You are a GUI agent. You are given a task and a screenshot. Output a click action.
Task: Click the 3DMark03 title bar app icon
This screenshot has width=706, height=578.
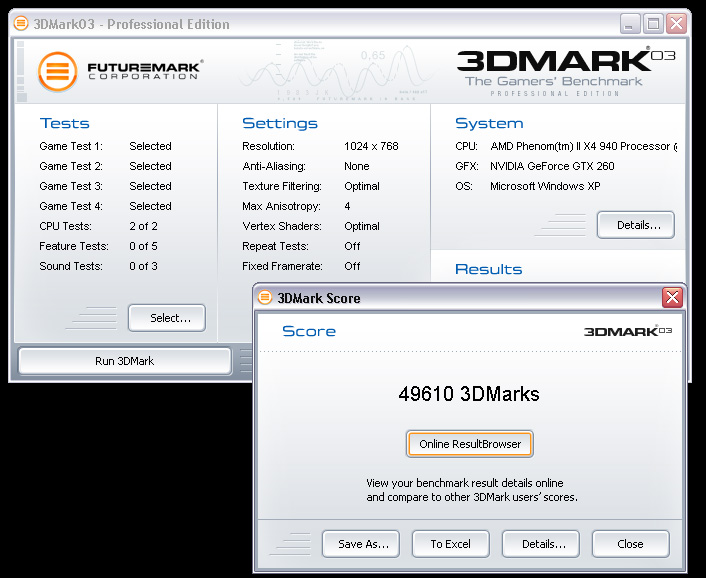tap(21, 23)
